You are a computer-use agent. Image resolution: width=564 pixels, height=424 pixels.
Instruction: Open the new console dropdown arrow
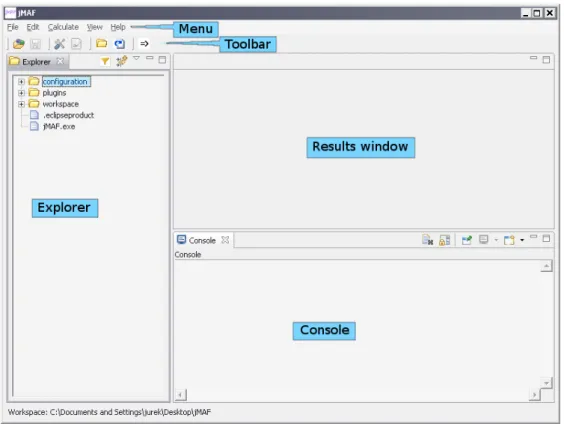(x=522, y=240)
